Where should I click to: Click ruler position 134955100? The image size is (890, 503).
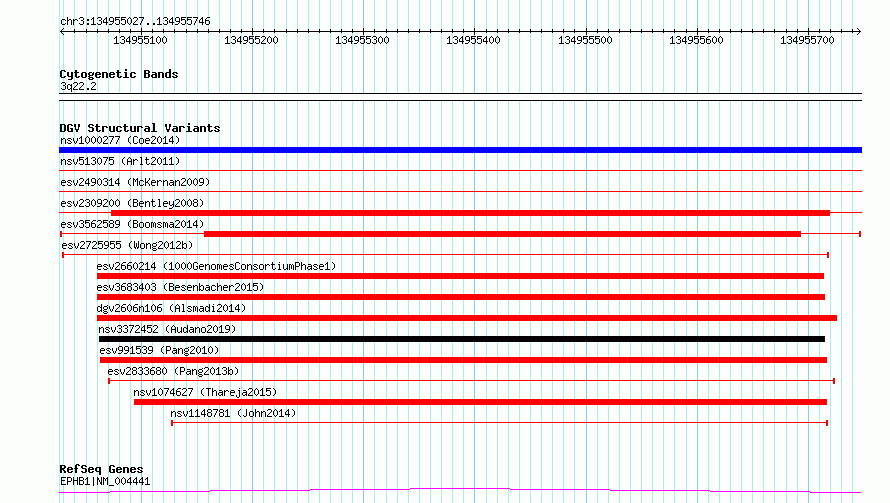140,40
